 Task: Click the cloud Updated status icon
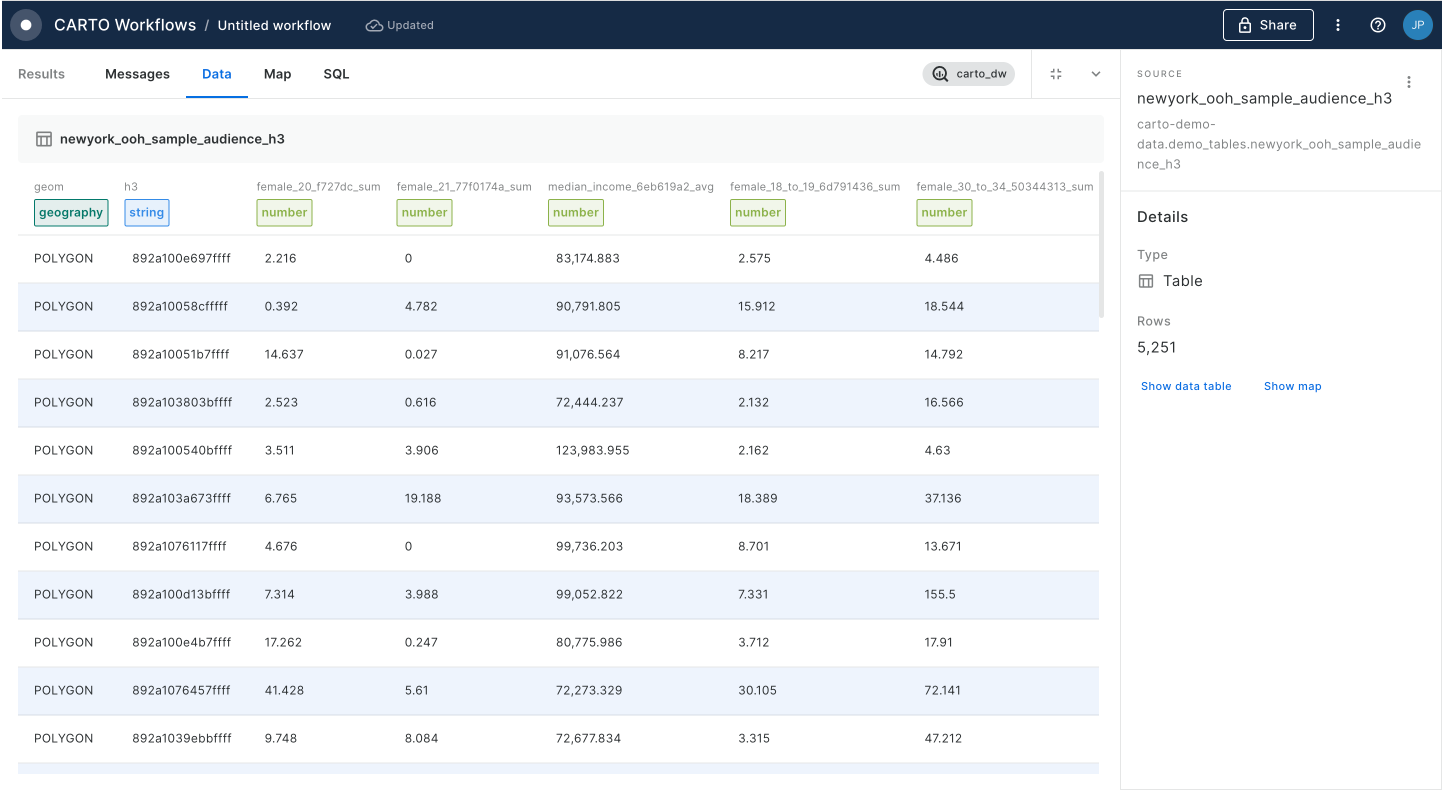tap(374, 25)
